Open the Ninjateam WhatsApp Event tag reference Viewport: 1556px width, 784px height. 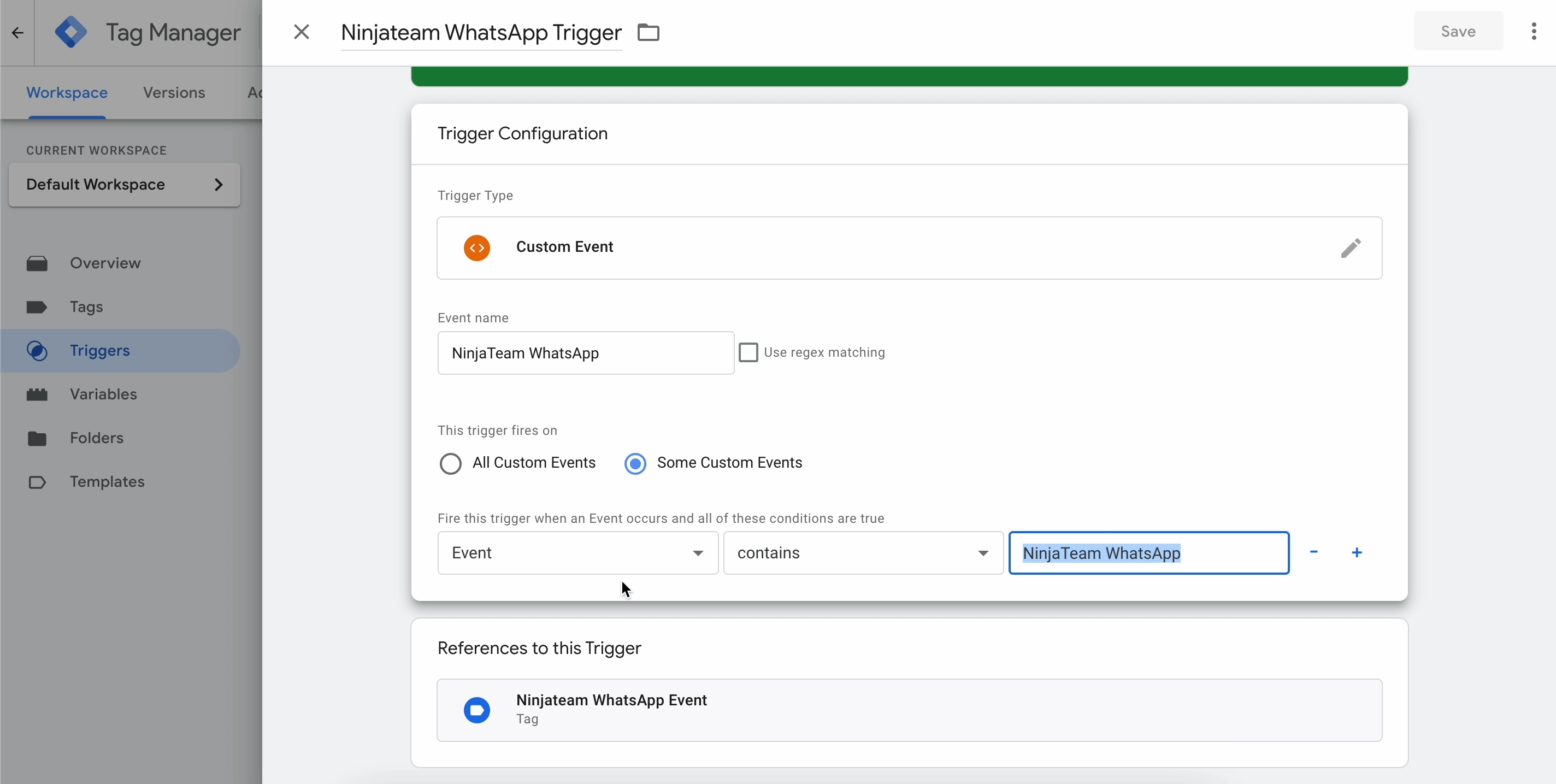[x=909, y=710]
